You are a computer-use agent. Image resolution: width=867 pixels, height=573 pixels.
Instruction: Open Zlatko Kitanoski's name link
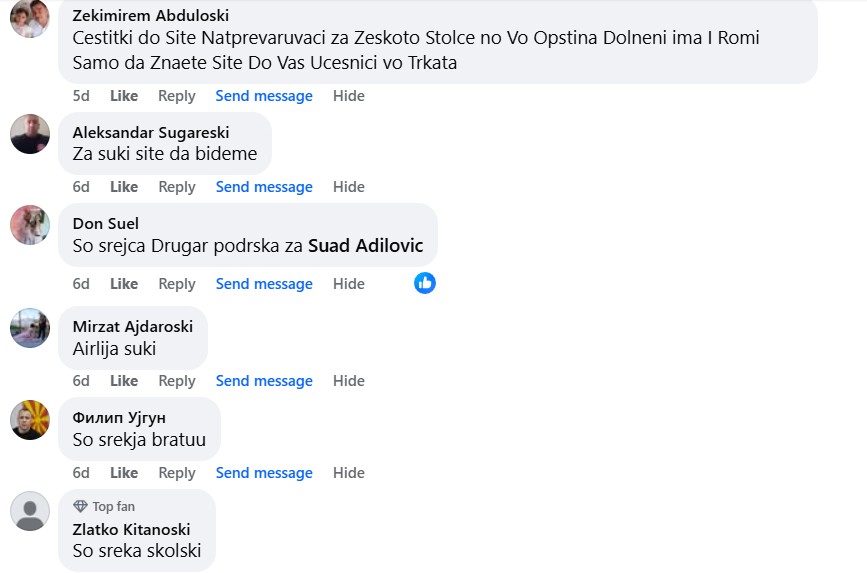(132, 529)
